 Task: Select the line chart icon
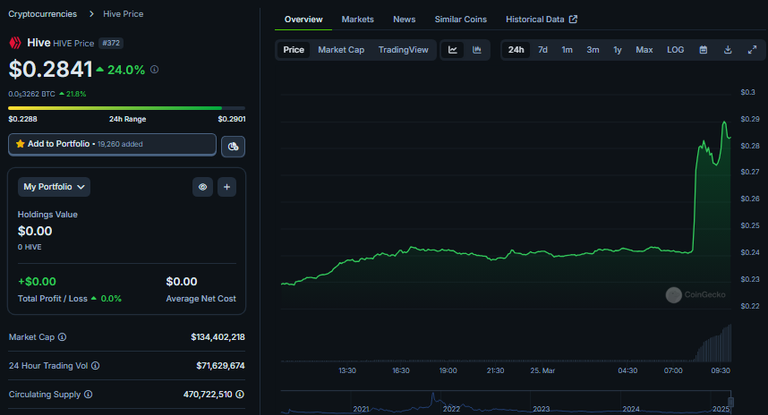pos(453,50)
